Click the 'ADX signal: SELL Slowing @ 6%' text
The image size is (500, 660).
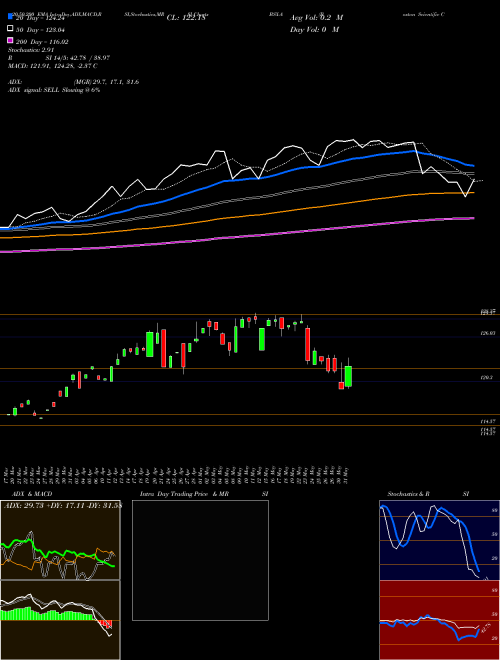[x=54, y=90]
